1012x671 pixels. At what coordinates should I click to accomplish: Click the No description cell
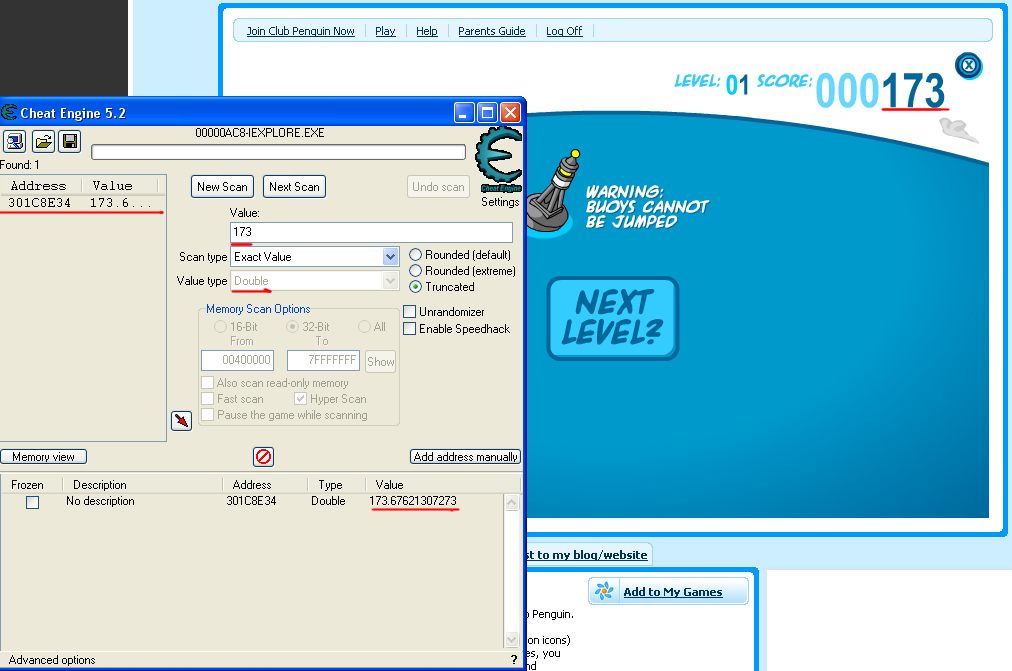click(100, 501)
